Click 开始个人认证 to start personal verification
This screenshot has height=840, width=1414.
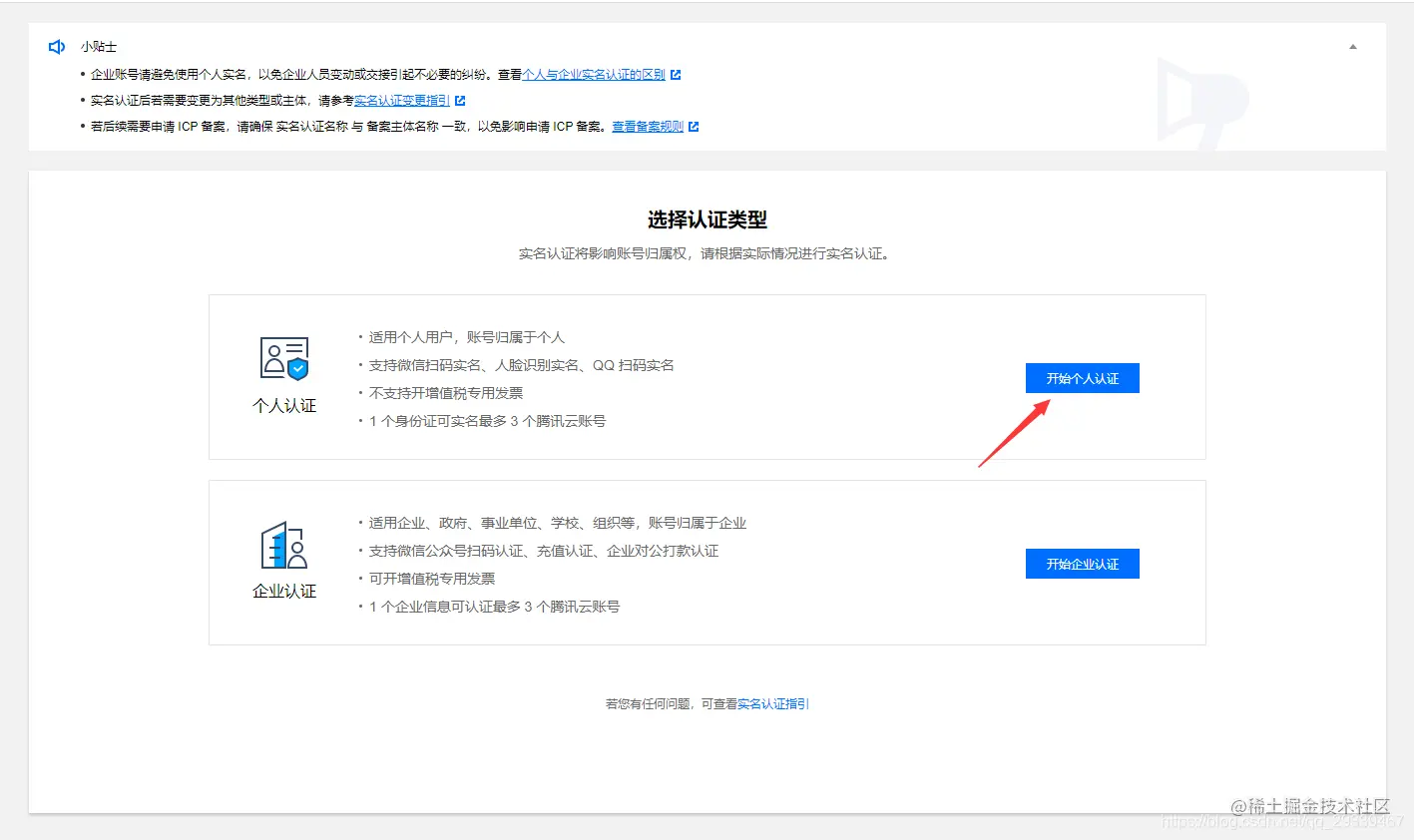[x=1082, y=377]
